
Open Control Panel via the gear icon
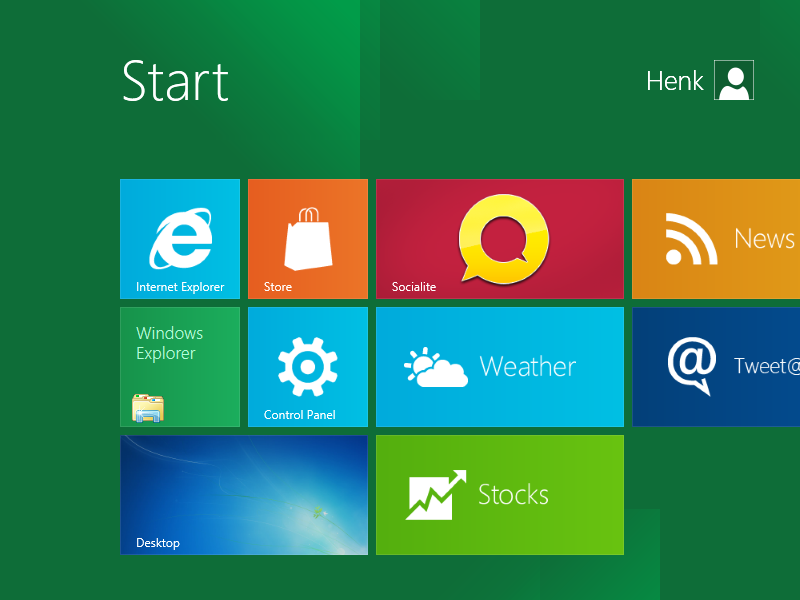[307, 363]
